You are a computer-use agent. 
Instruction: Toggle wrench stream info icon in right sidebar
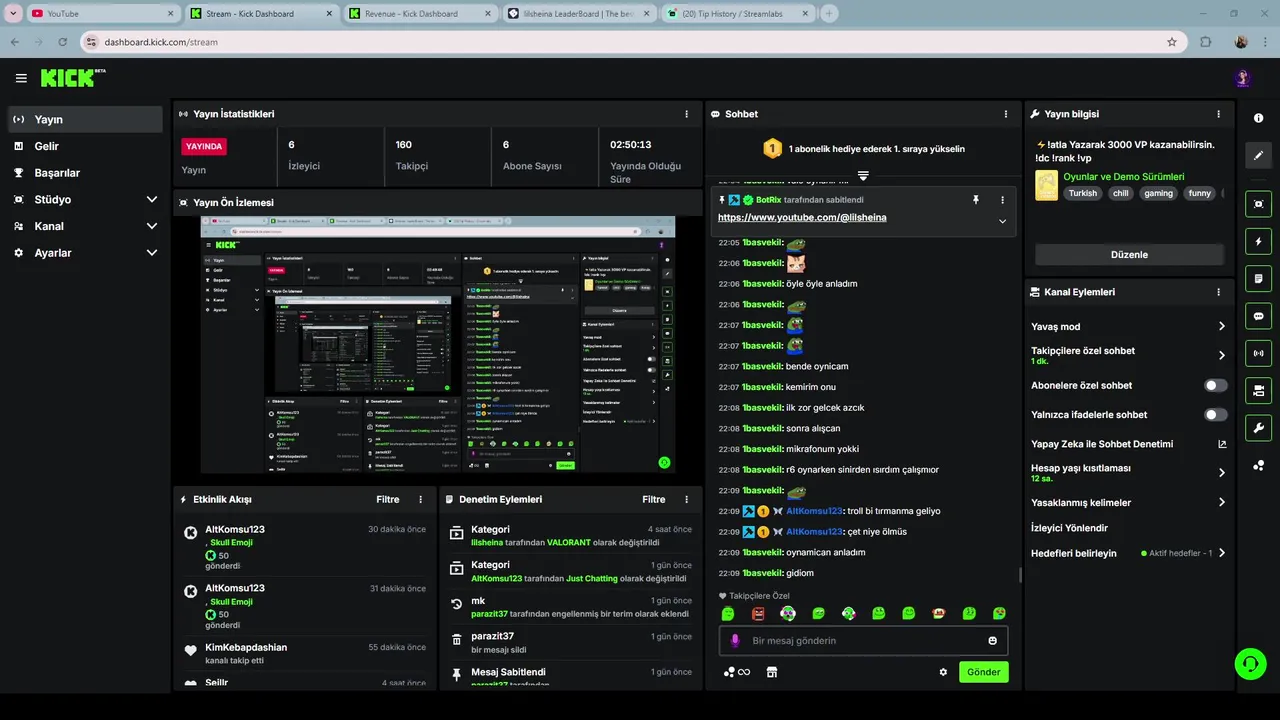pyautogui.click(x=1258, y=428)
